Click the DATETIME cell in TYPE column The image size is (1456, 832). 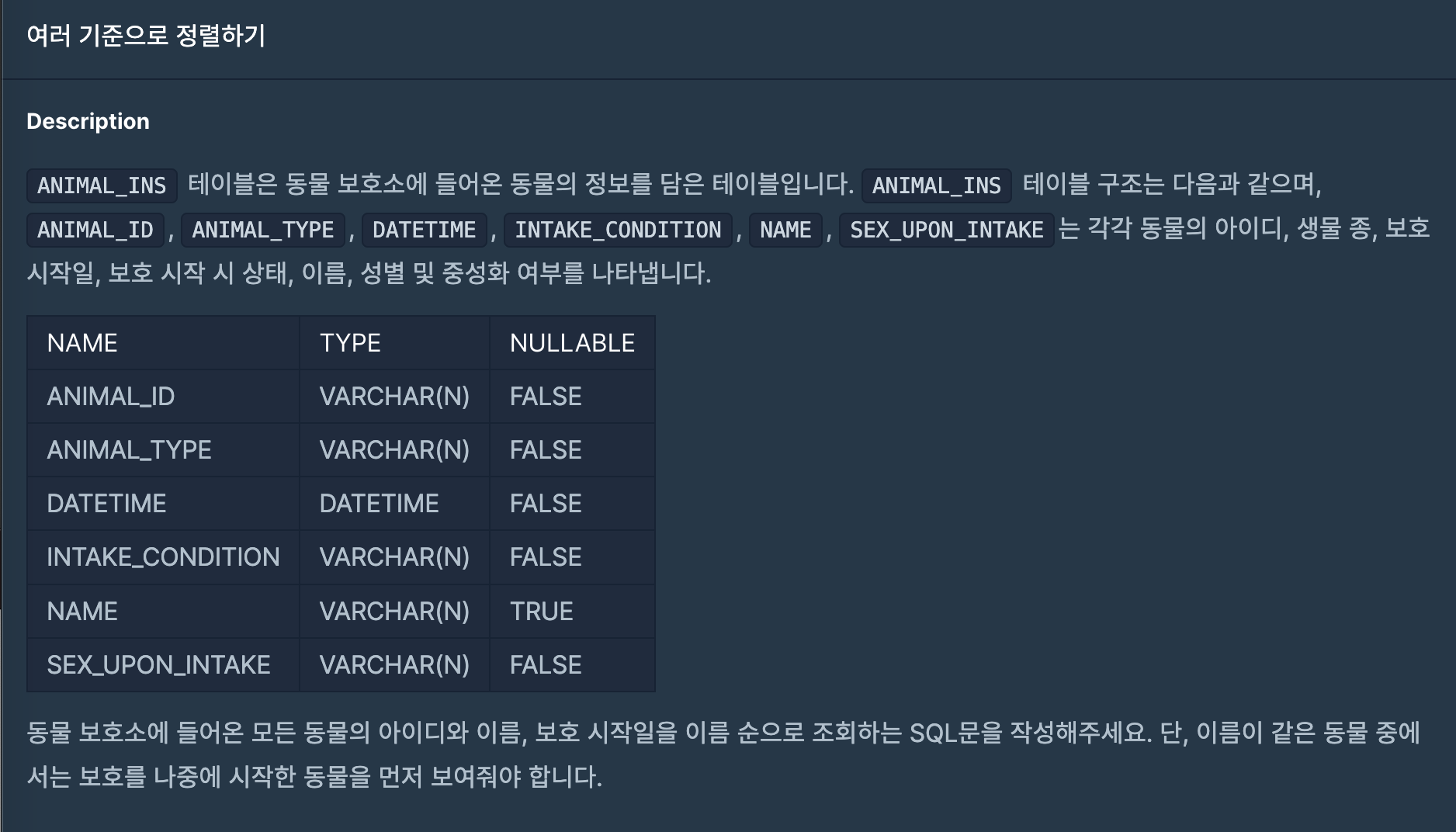click(379, 504)
